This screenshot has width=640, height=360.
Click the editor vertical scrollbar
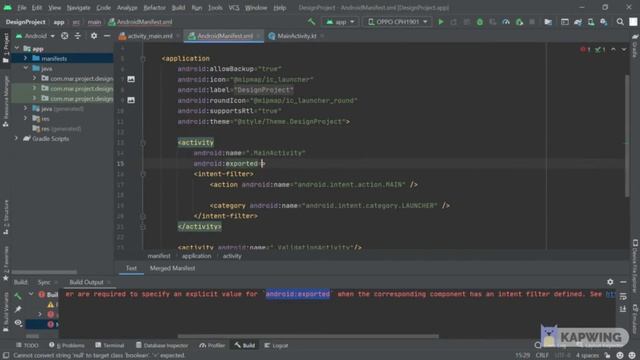(627, 135)
